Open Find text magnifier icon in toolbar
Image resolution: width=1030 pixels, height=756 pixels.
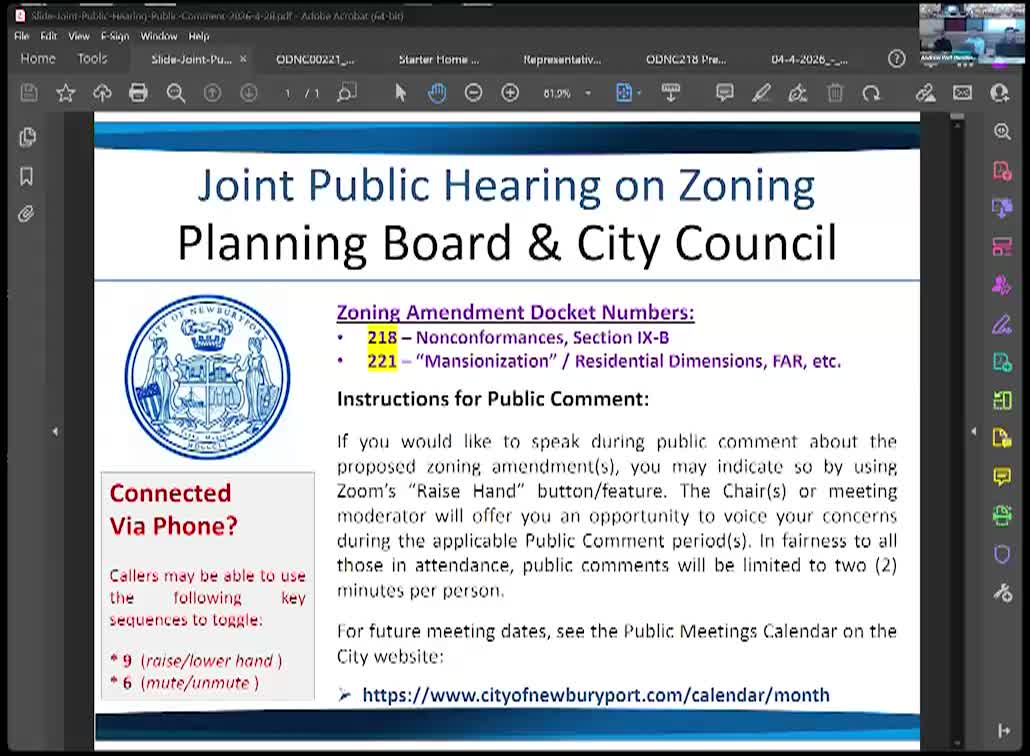(175, 93)
